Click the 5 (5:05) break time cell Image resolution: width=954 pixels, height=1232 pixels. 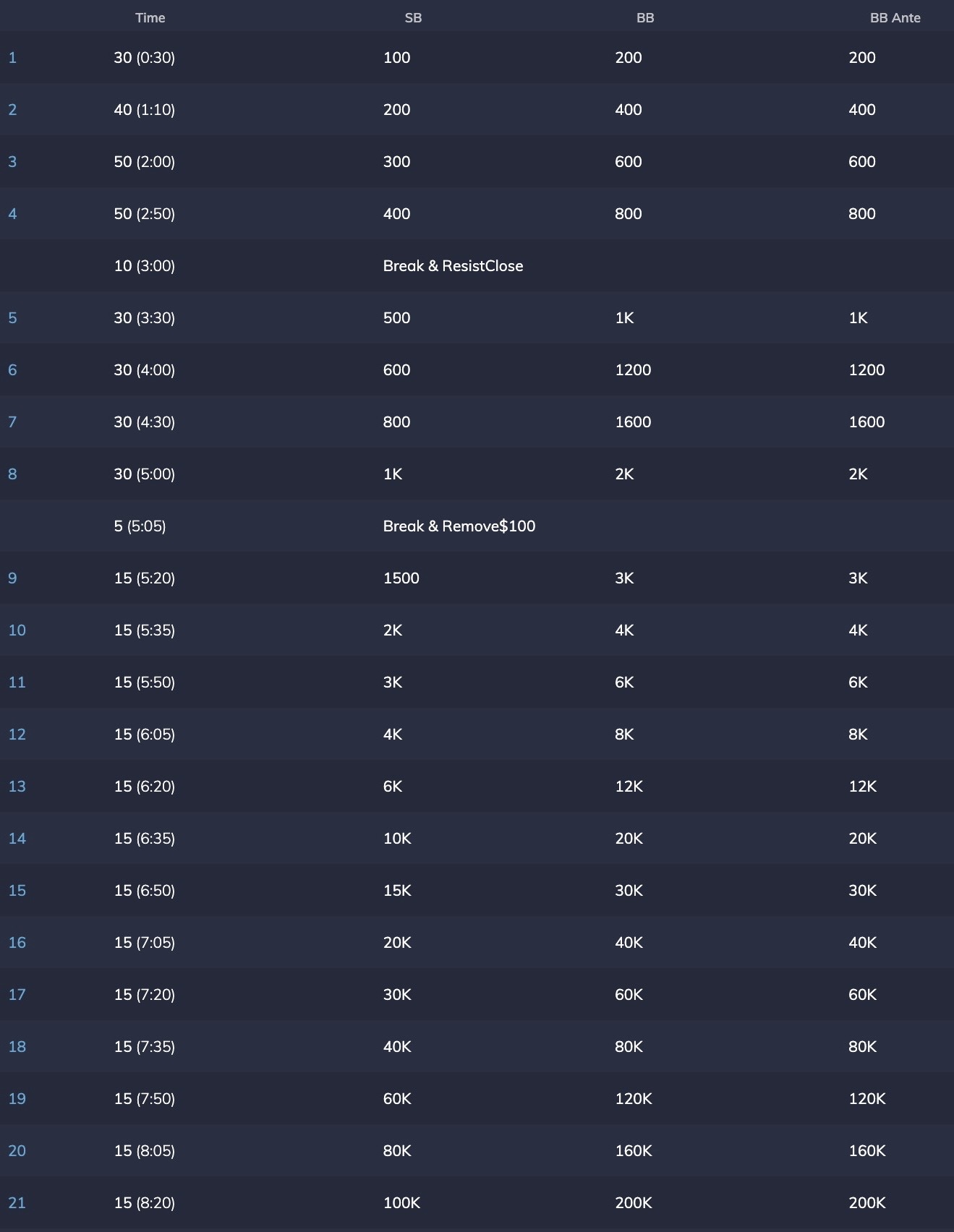pyautogui.click(x=140, y=526)
